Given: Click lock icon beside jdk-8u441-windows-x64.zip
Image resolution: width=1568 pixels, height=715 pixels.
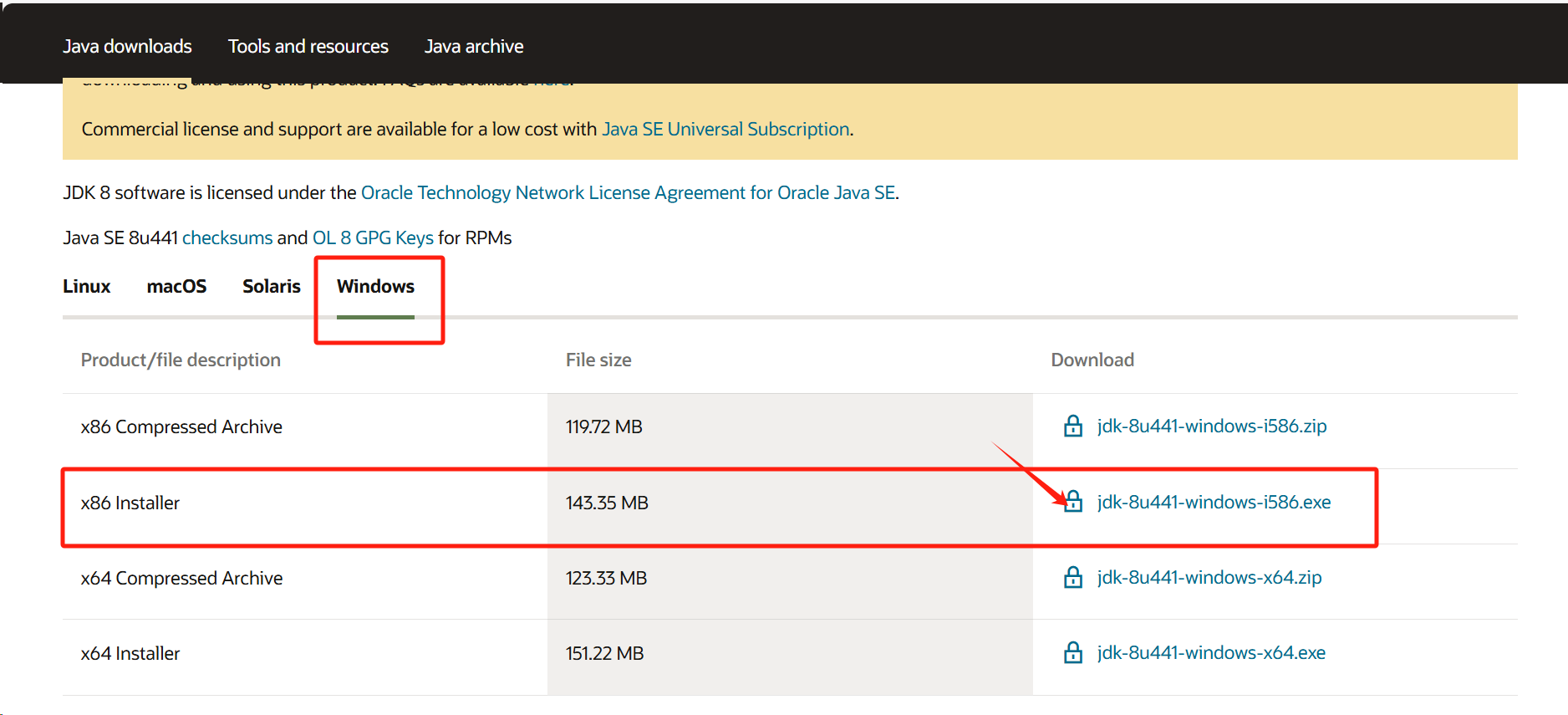Looking at the screenshot, I should [1073, 577].
